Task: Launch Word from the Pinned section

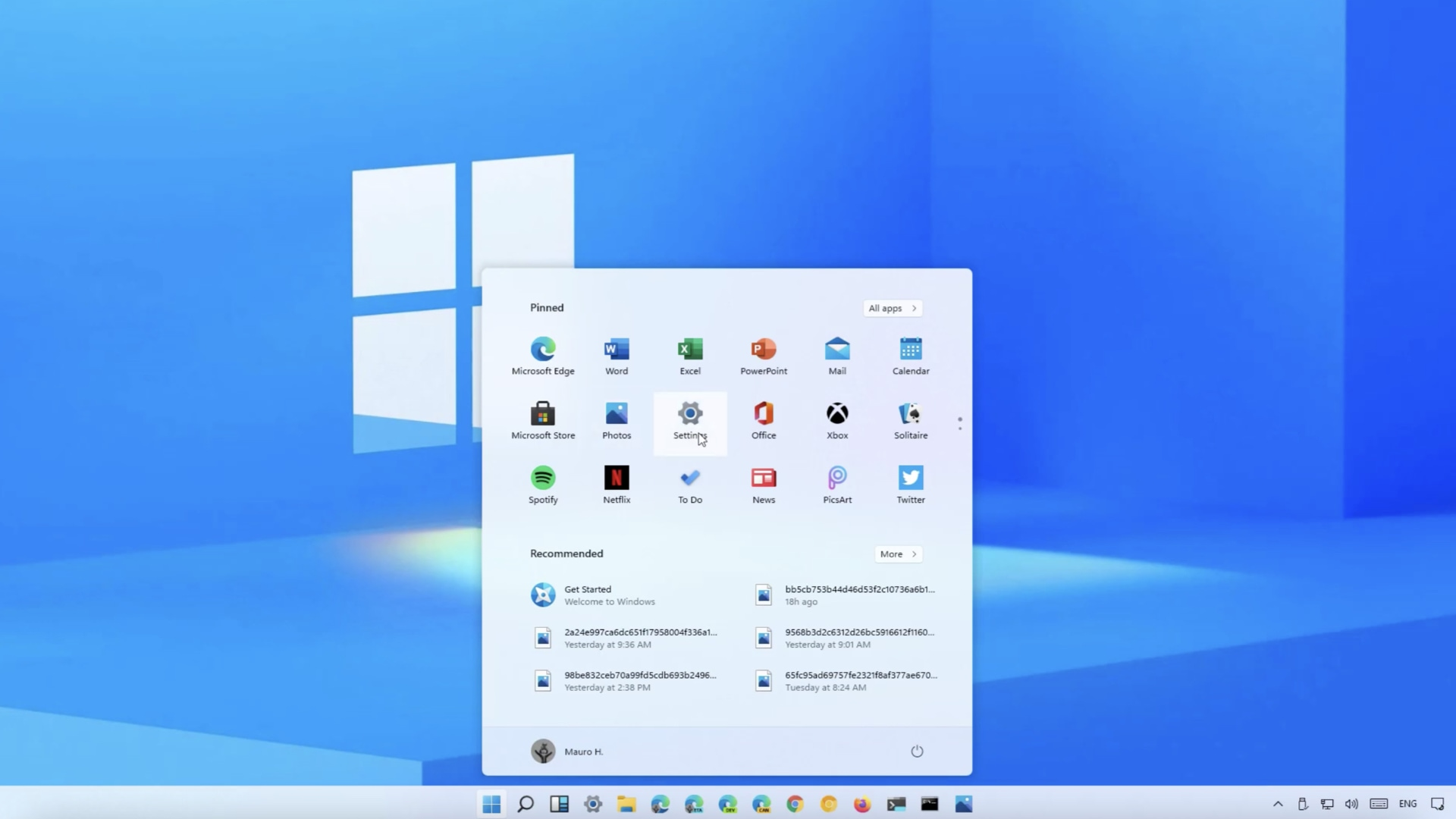Action: tap(617, 356)
